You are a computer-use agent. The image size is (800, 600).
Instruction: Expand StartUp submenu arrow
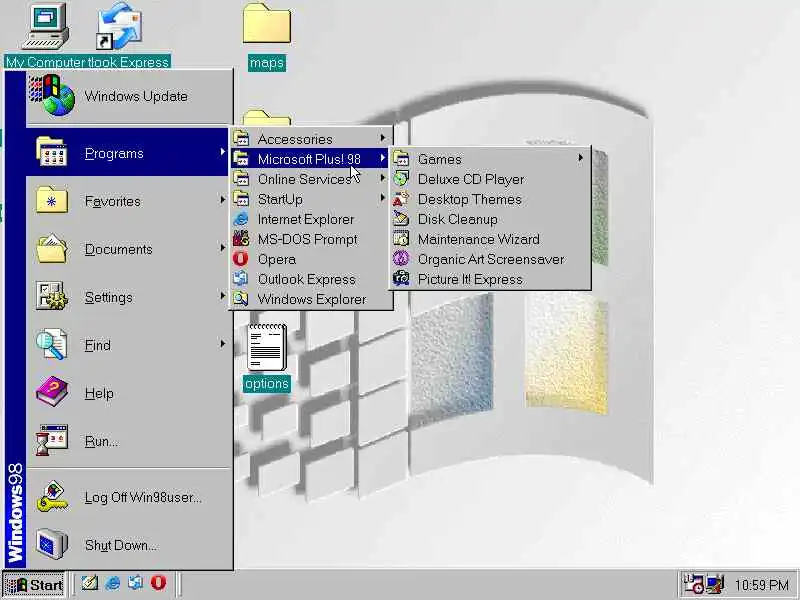(383, 197)
